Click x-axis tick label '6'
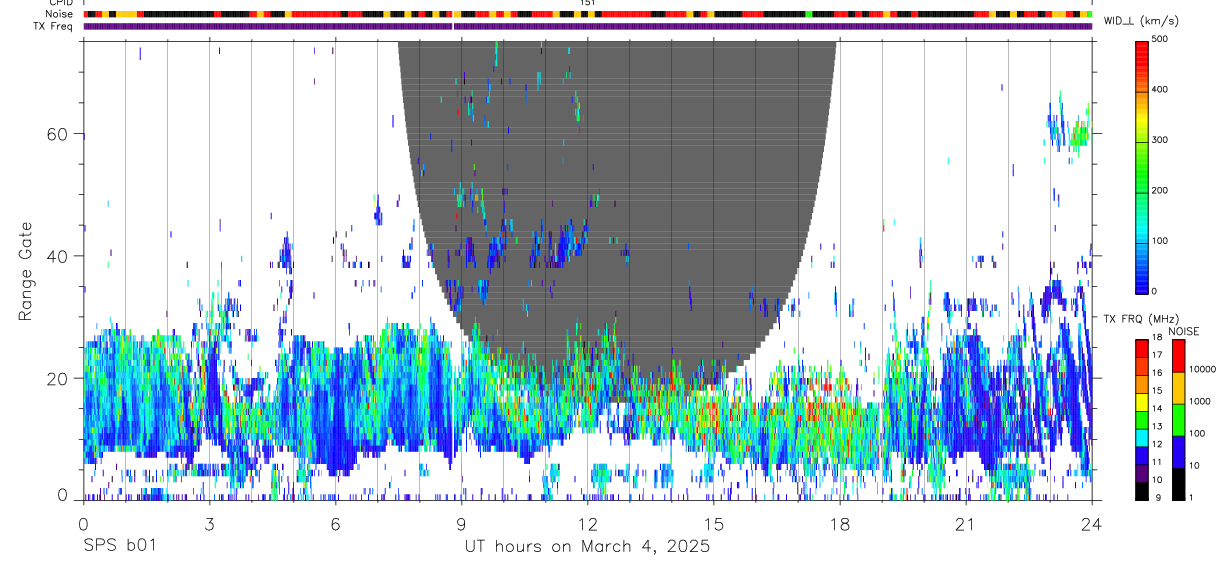This screenshot has width=1228, height=567. click(335, 523)
